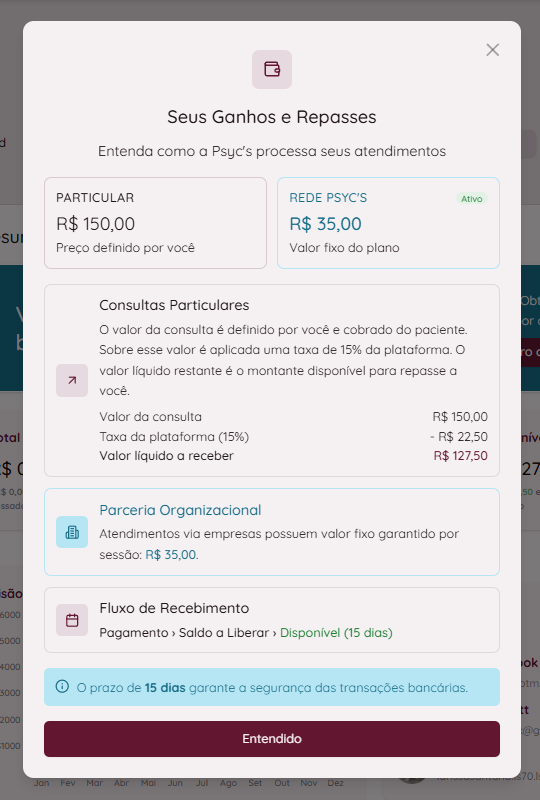
Task: Click the Taxa da plataforma (15%) row
Action: tap(293, 437)
